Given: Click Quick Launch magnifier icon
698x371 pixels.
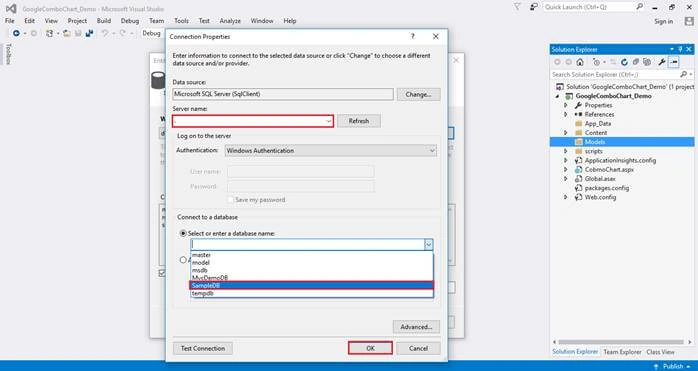Looking at the screenshot, I should pyautogui.click(x=639, y=7).
